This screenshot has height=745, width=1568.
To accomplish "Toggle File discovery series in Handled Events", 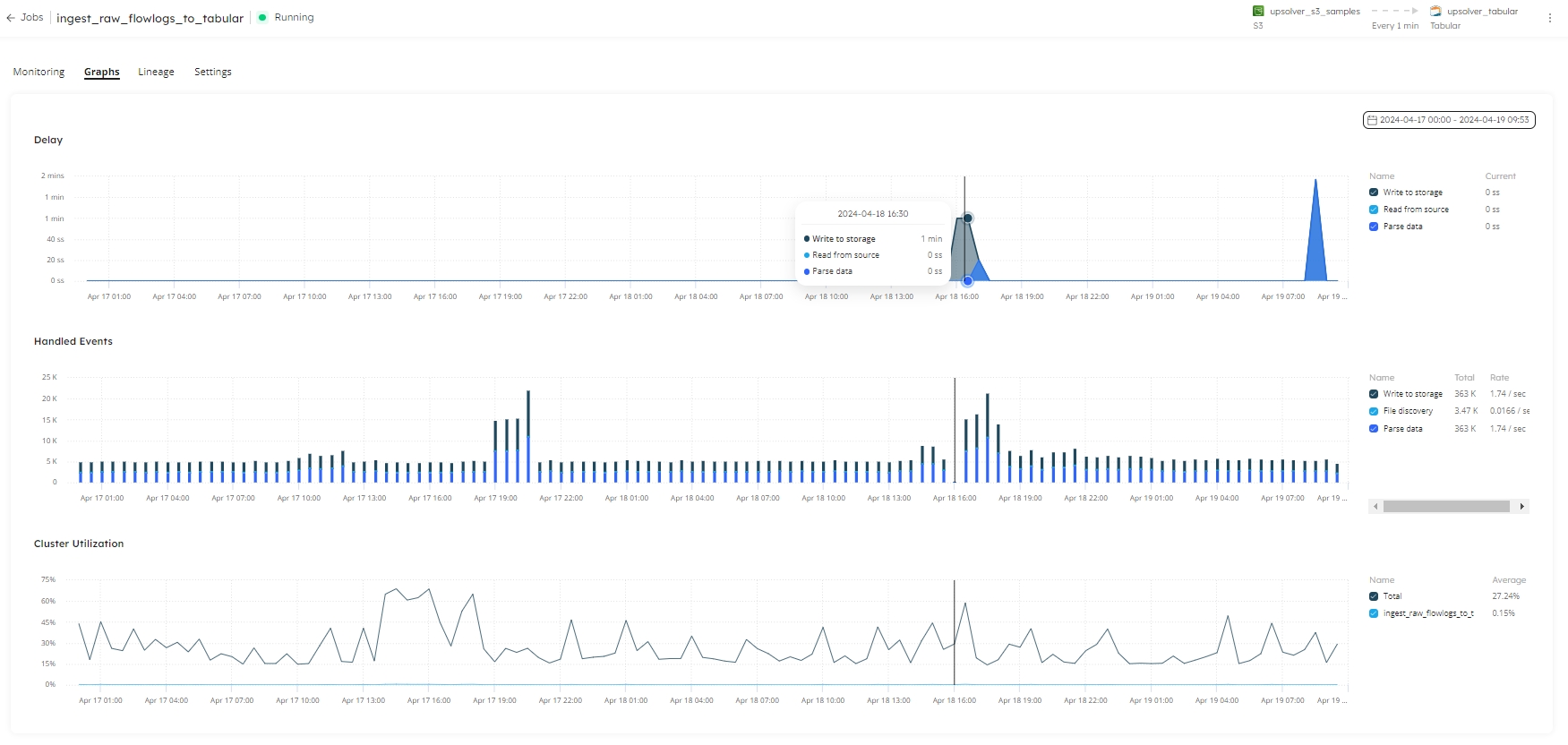I will [1374, 411].
